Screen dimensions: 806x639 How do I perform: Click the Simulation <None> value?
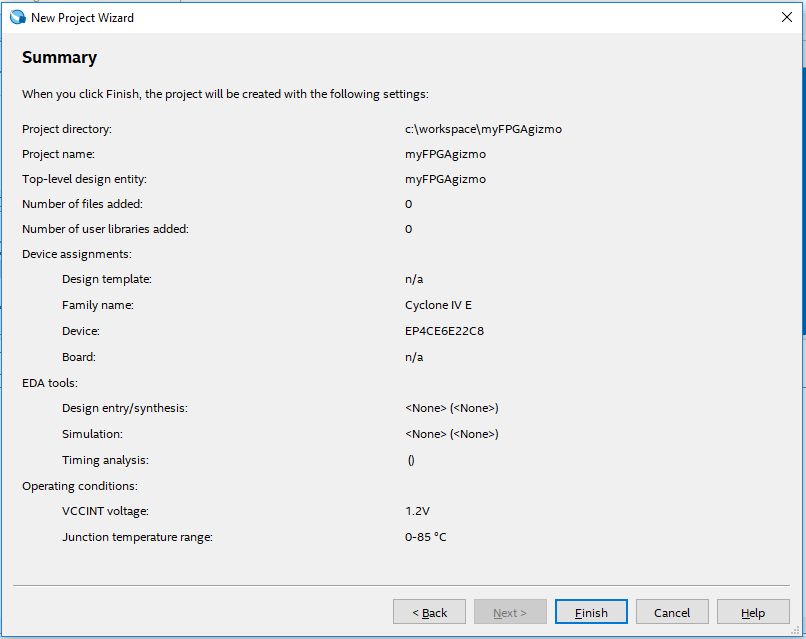451,434
